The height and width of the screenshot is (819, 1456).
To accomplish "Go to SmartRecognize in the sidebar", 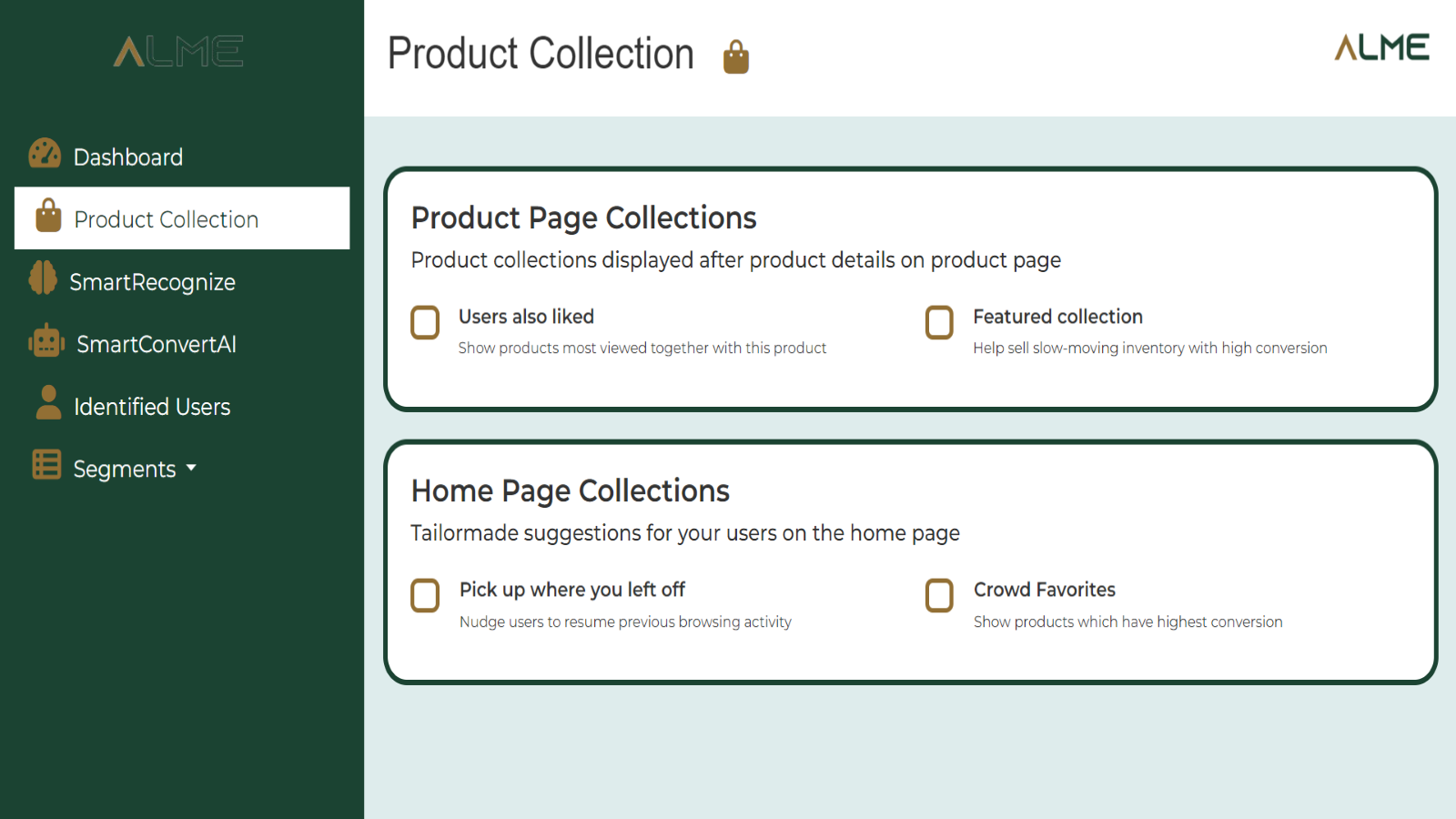I will [x=152, y=282].
